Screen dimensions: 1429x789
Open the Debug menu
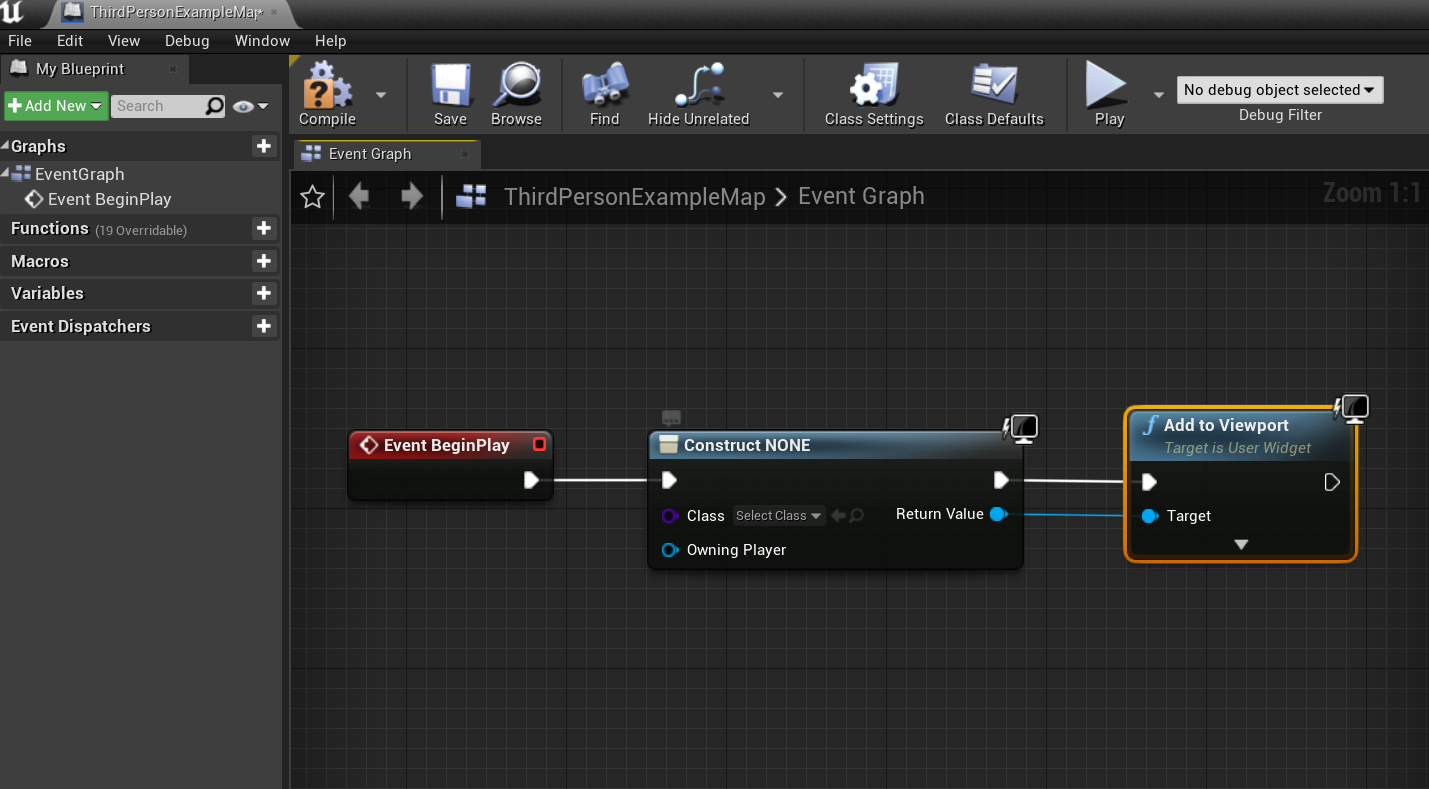click(x=187, y=41)
